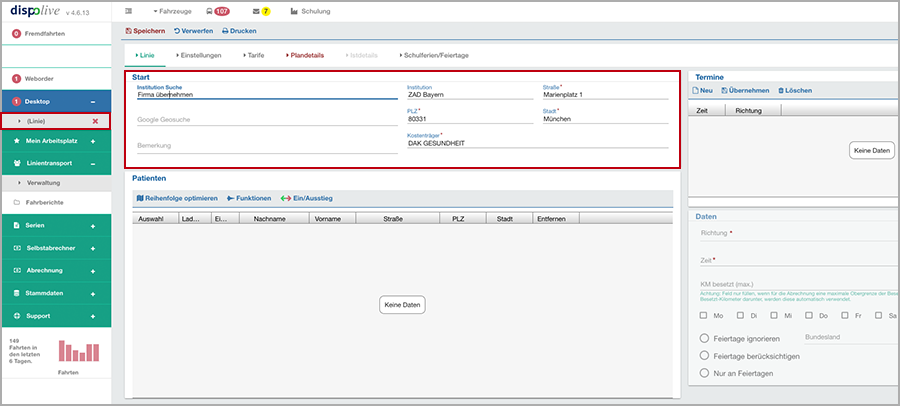Click the PLZ field 80331
This screenshot has height=406, width=900.
click(x=470, y=119)
